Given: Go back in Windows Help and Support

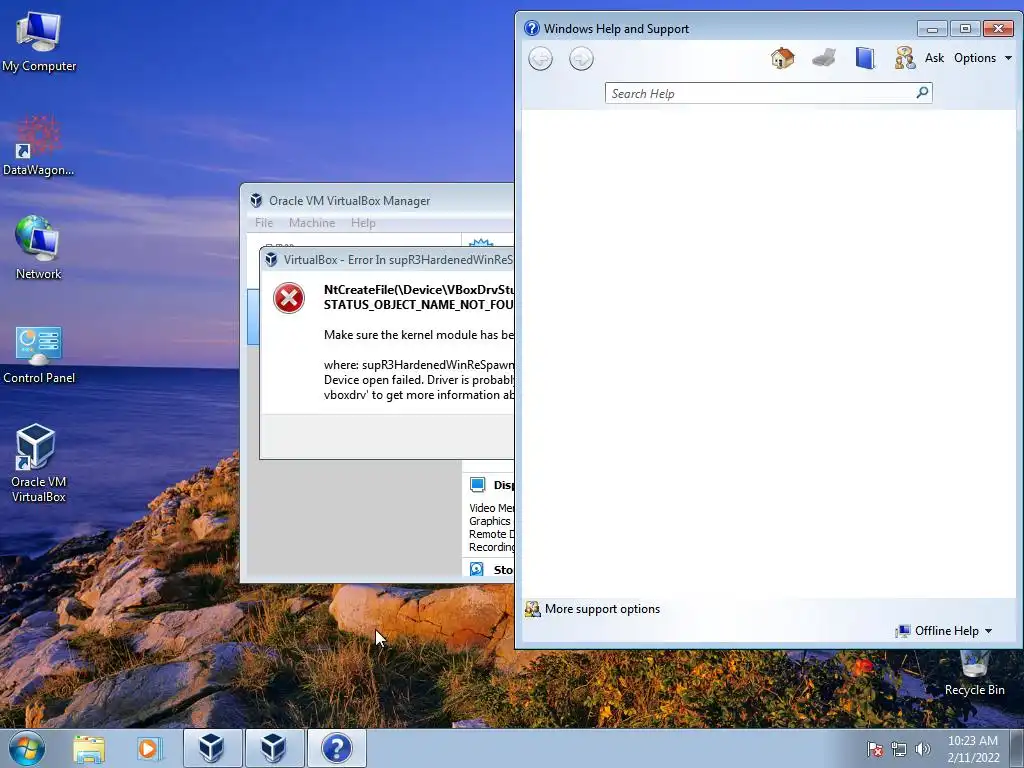Looking at the screenshot, I should pyautogui.click(x=540, y=59).
